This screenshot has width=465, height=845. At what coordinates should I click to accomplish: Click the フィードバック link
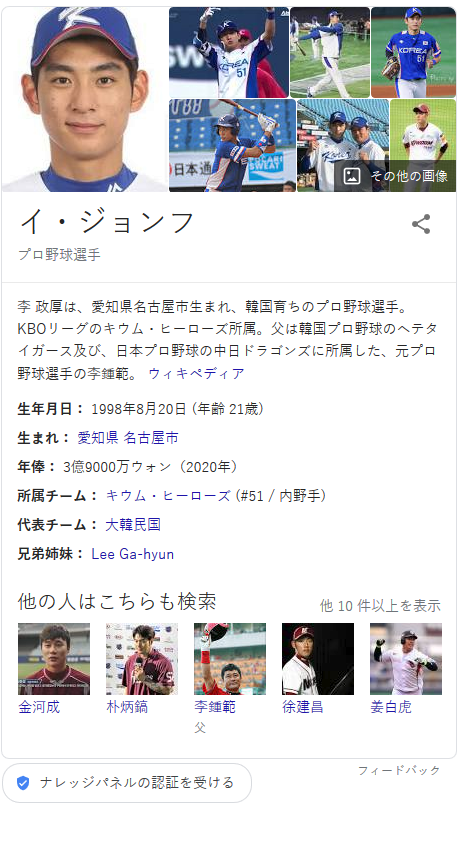[399, 771]
